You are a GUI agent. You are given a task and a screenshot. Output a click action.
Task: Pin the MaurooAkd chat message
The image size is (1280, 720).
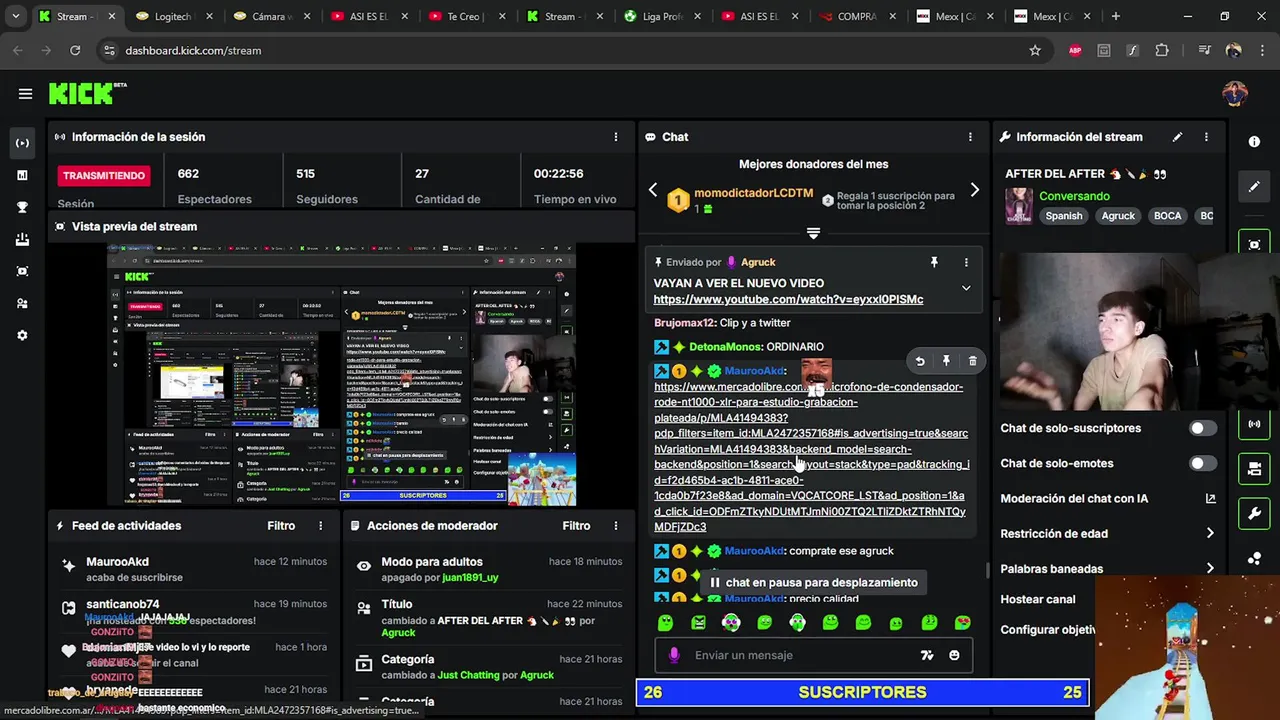coord(946,361)
